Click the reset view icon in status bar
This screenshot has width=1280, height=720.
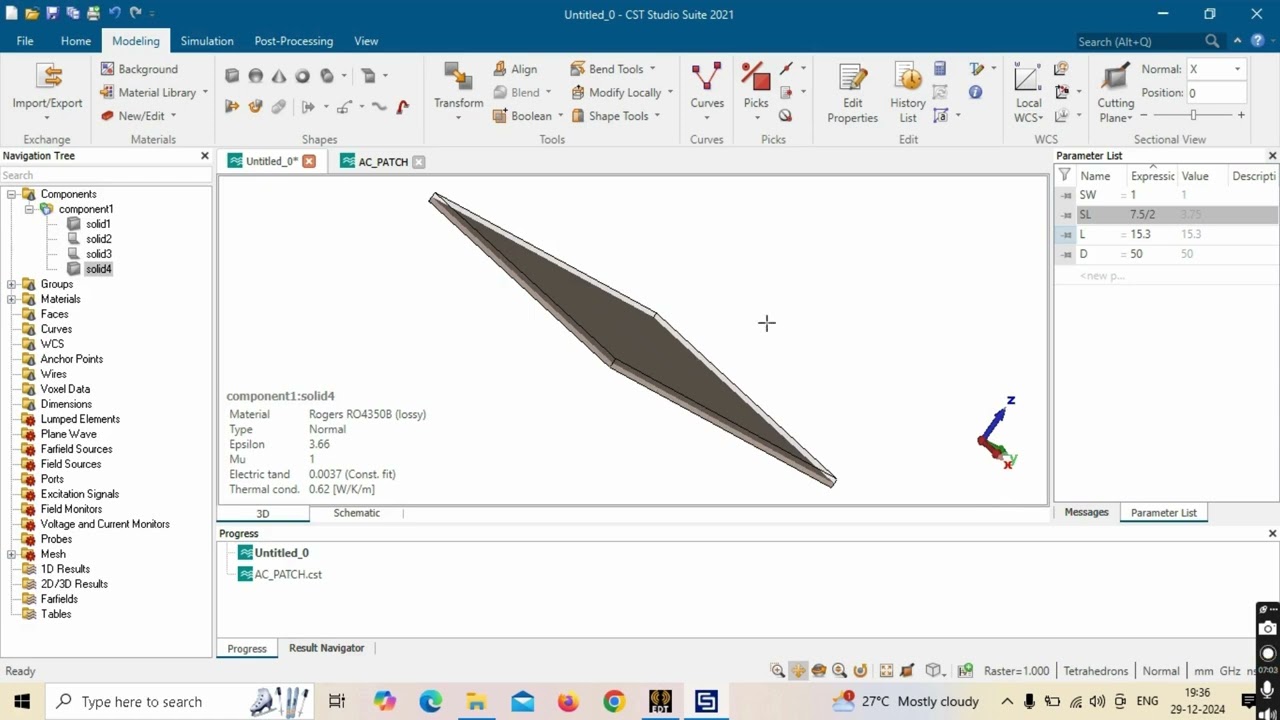[886, 671]
